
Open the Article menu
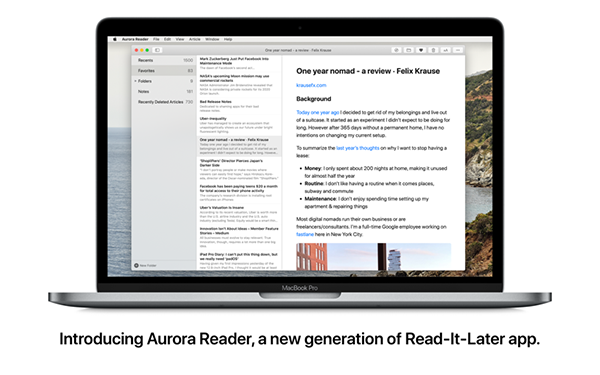(x=194, y=39)
